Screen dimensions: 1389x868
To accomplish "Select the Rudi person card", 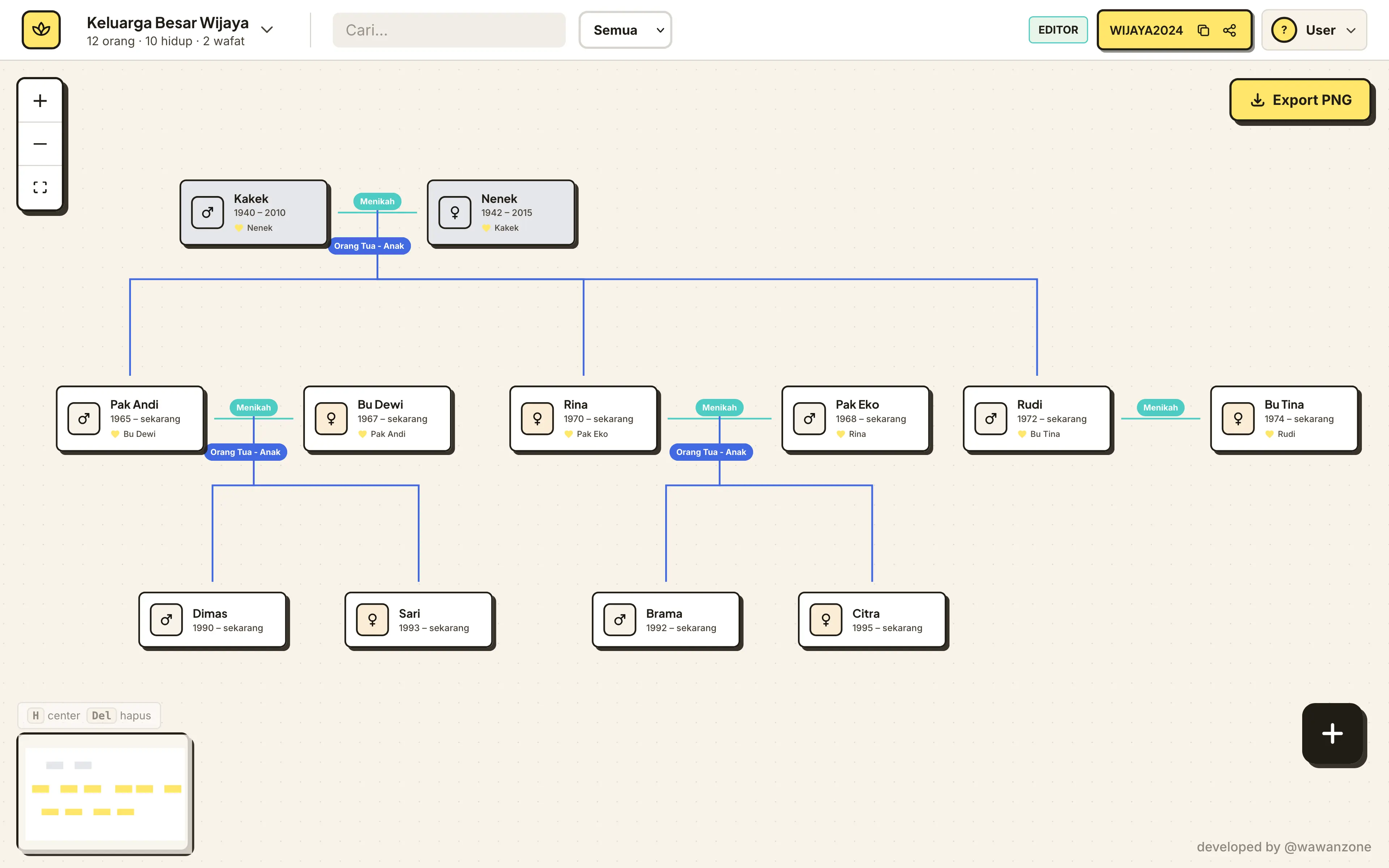I will (1037, 418).
